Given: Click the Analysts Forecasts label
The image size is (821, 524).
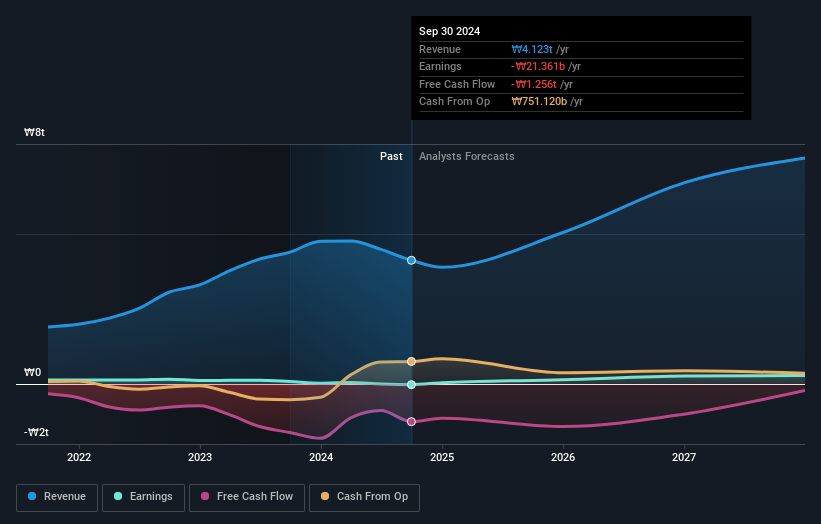Looking at the screenshot, I should pos(467,157).
